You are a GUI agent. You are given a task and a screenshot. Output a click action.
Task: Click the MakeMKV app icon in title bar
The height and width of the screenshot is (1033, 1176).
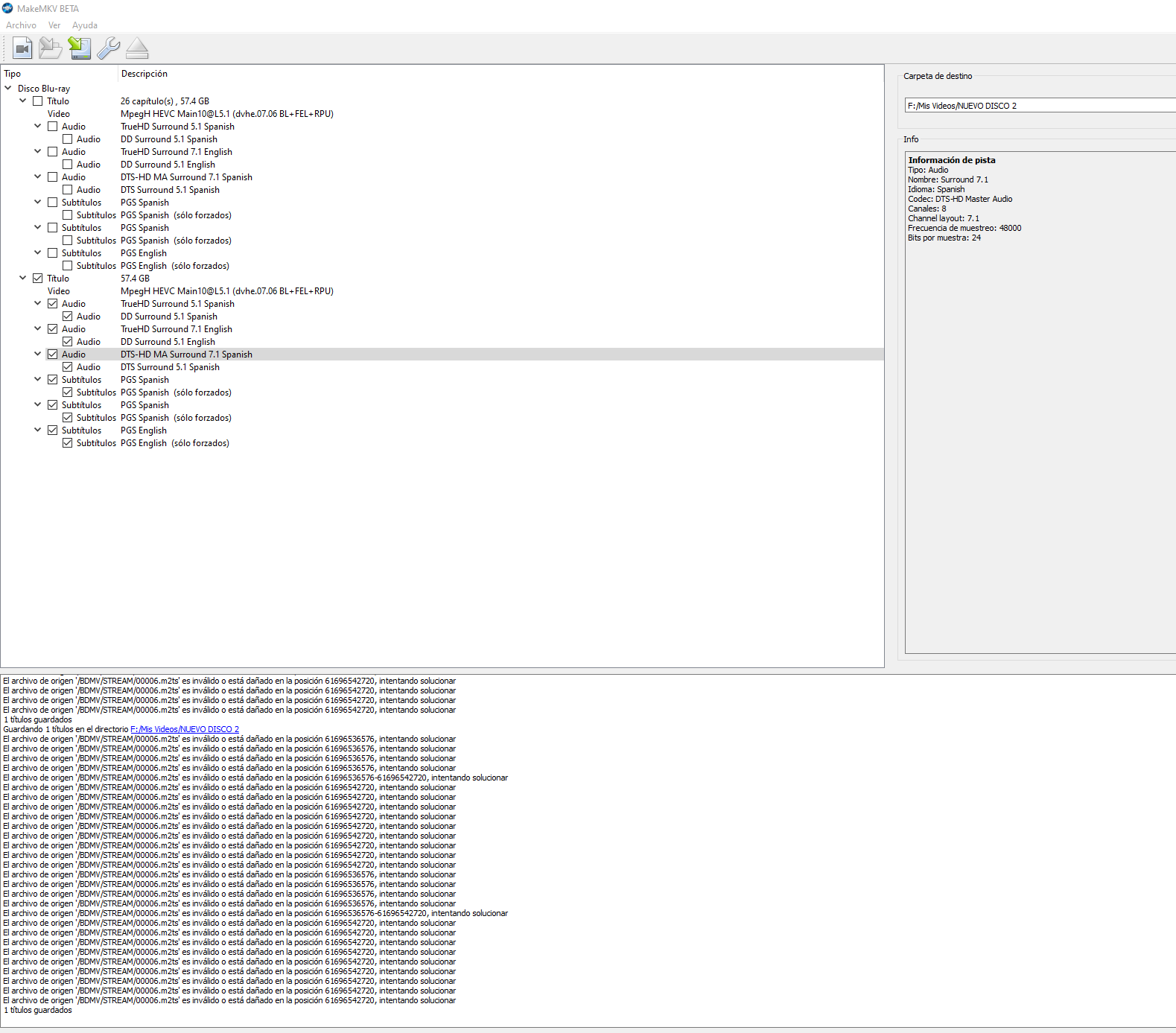tap(7, 8)
